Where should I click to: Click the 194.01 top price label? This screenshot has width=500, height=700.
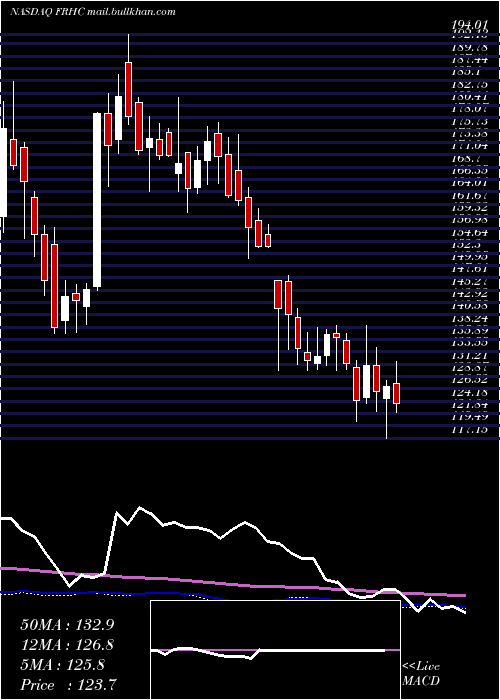pyautogui.click(x=469, y=25)
